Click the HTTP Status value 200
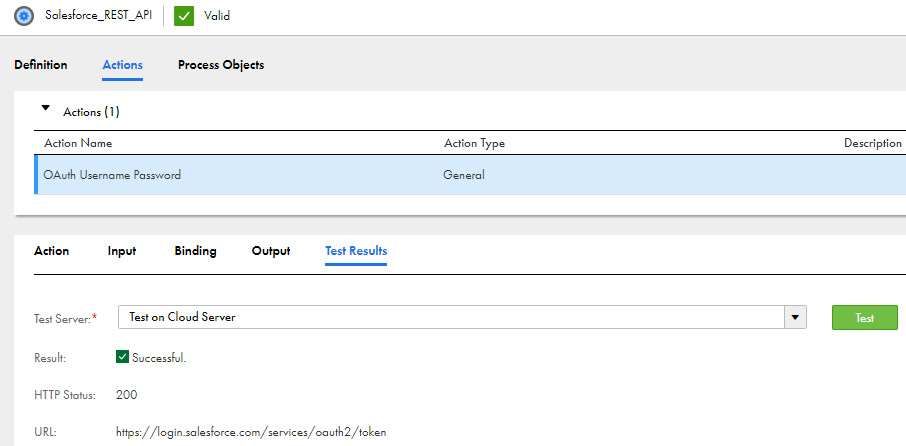 click(x=127, y=395)
